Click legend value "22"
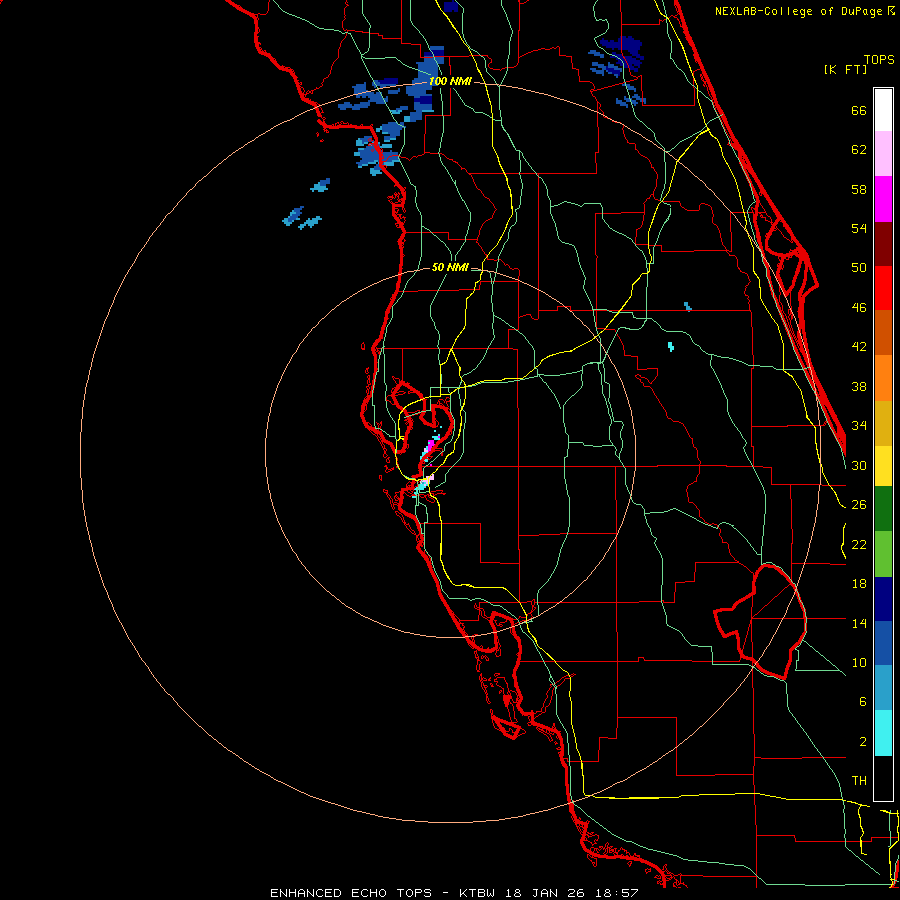This screenshot has width=900, height=900. click(859, 545)
